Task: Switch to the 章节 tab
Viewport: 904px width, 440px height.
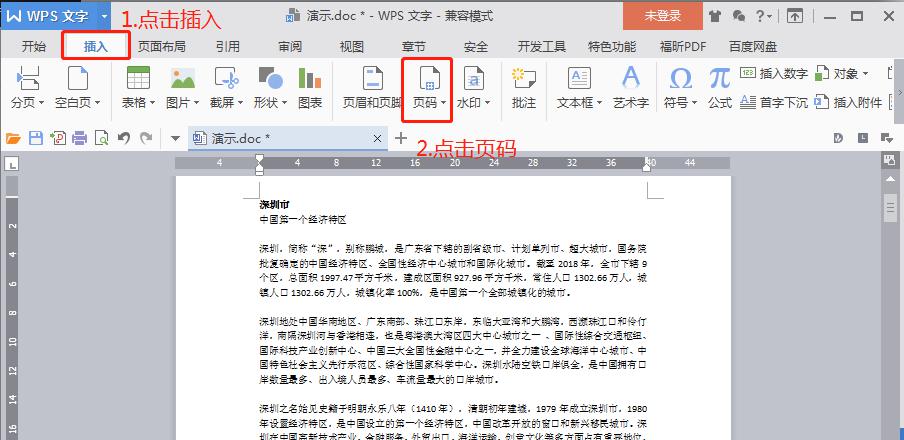Action: (414, 47)
